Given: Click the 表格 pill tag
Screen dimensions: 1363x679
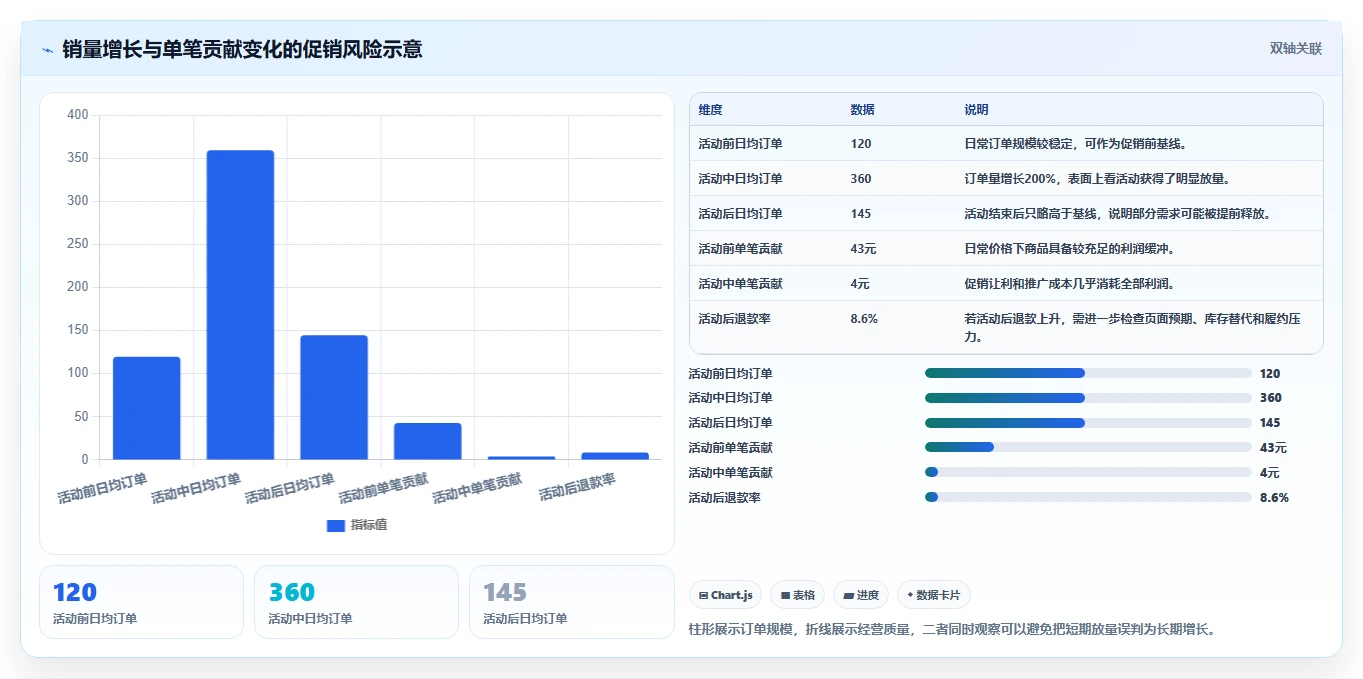Looking at the screenshot, I should point(798,595).
